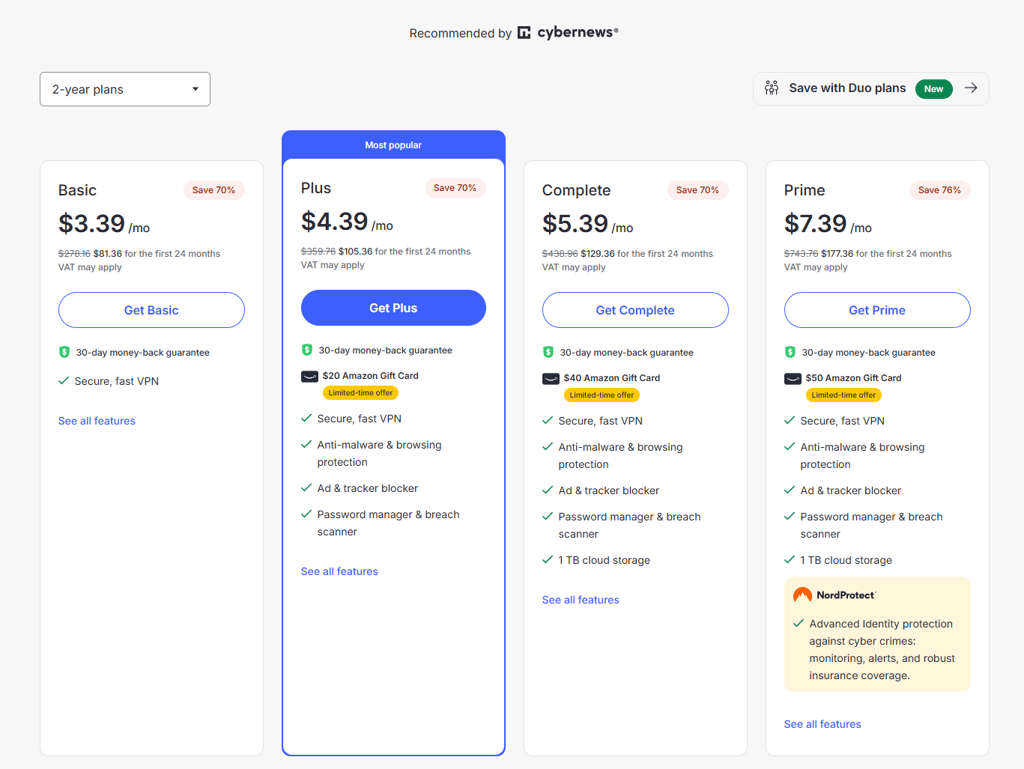
Task: Open the 2-year plans dropdown
Action: pyautogui.click(x=125, y=89)
